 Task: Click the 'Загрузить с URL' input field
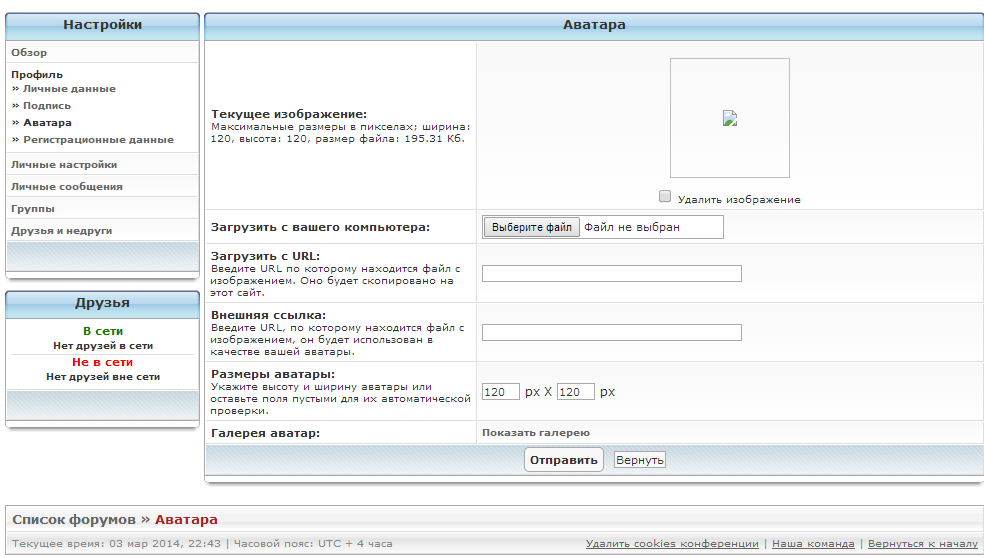coord(612,274)
